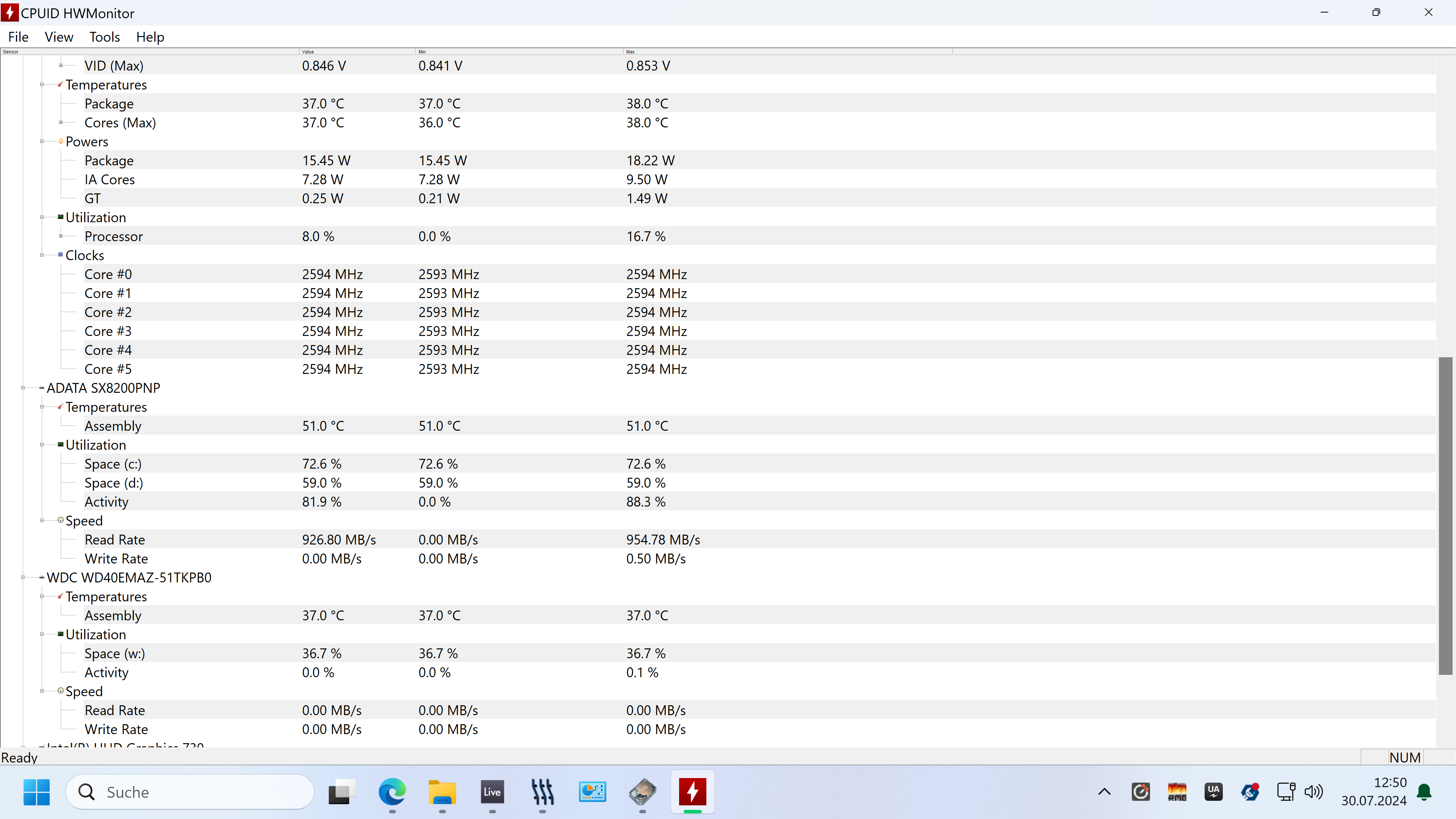The height and width of the screenshot is (819, 1456).
Task: Click the HWMonitor lightning icon in the taskbar
Action: pos(692,792)
